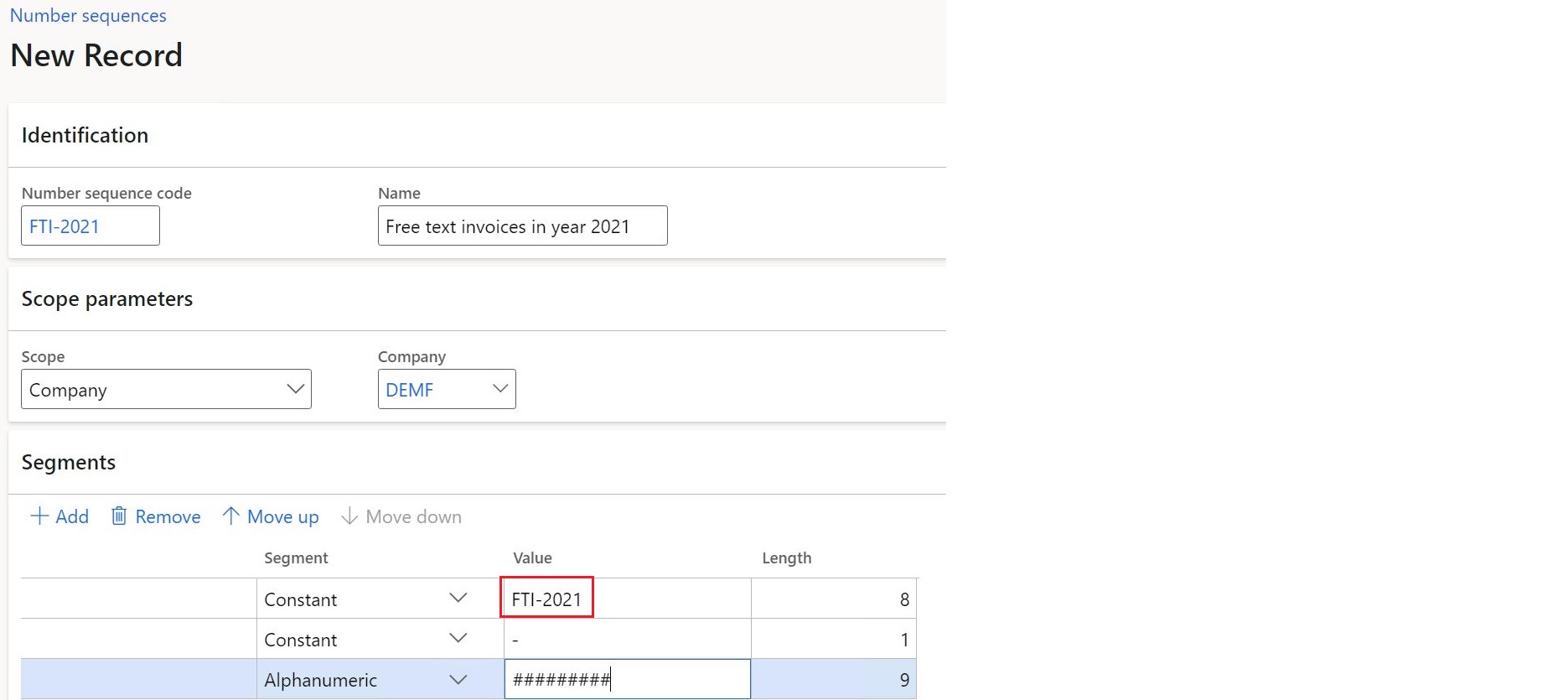Open the Number sequences breadcrumb link

click(88, 16)
